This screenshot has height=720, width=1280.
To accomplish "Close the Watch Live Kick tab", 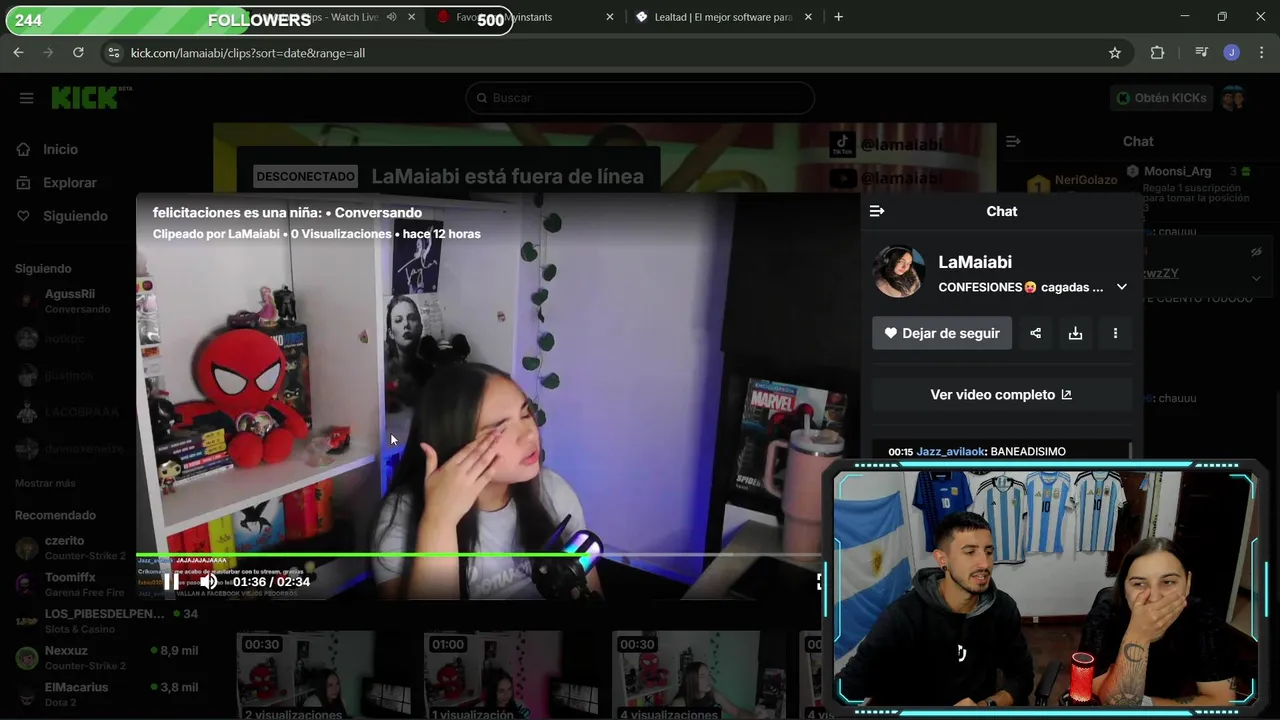I will (x=411, y=17).
